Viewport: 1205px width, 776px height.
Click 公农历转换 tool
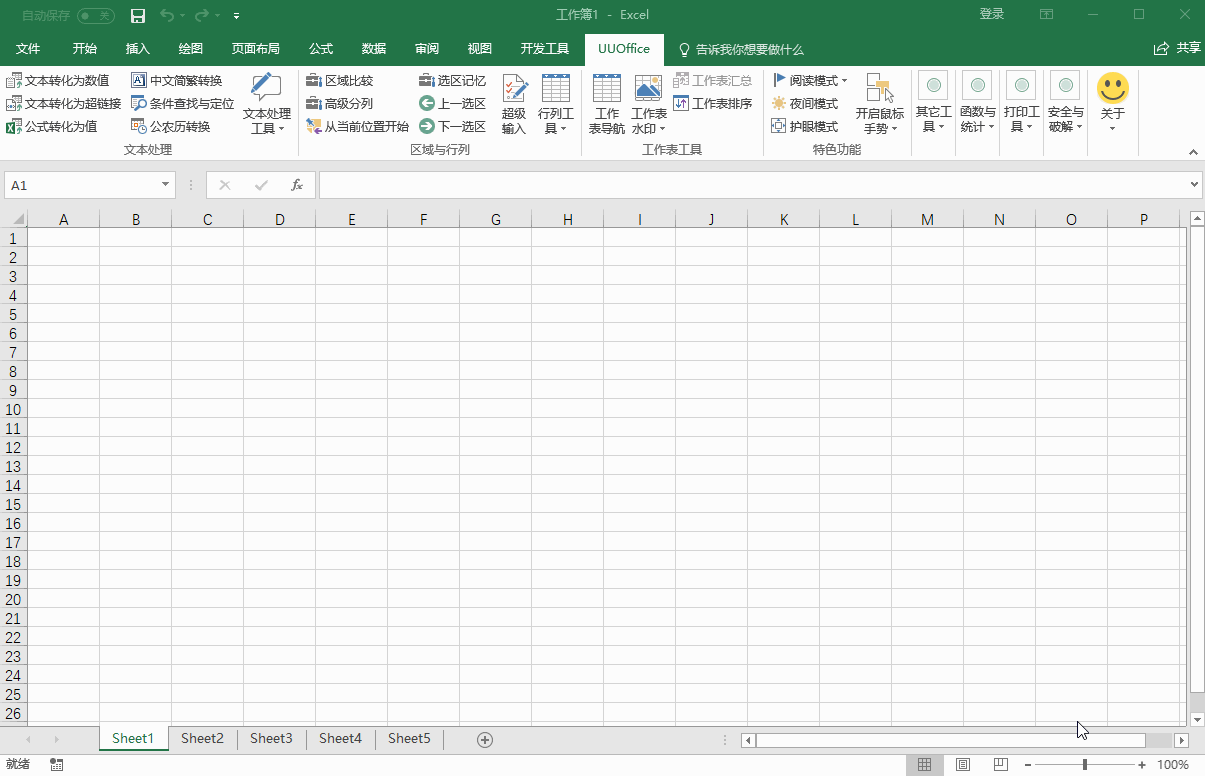click(171, 126)
